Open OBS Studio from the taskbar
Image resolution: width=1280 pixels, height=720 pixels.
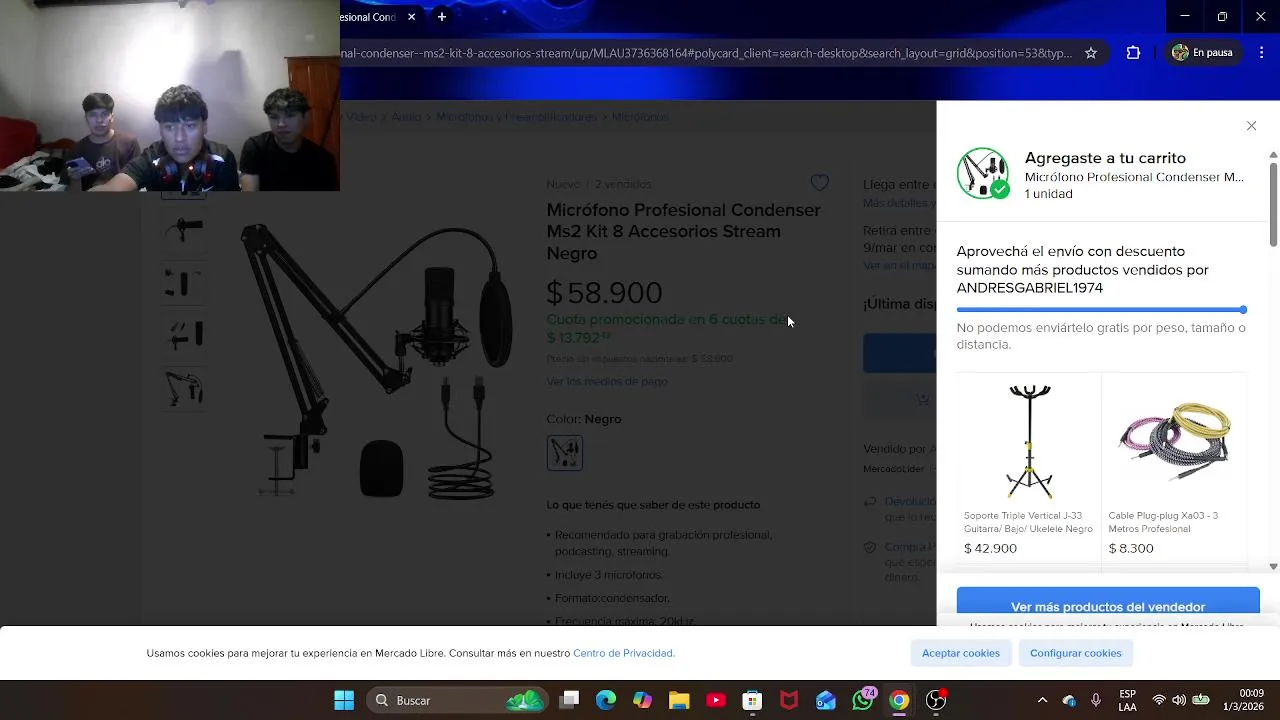coord(936,700)
